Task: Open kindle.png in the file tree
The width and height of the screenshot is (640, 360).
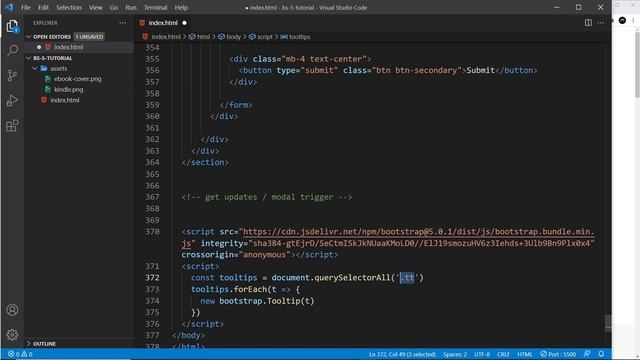Action: pyautogui.click(x=69, y=89)
